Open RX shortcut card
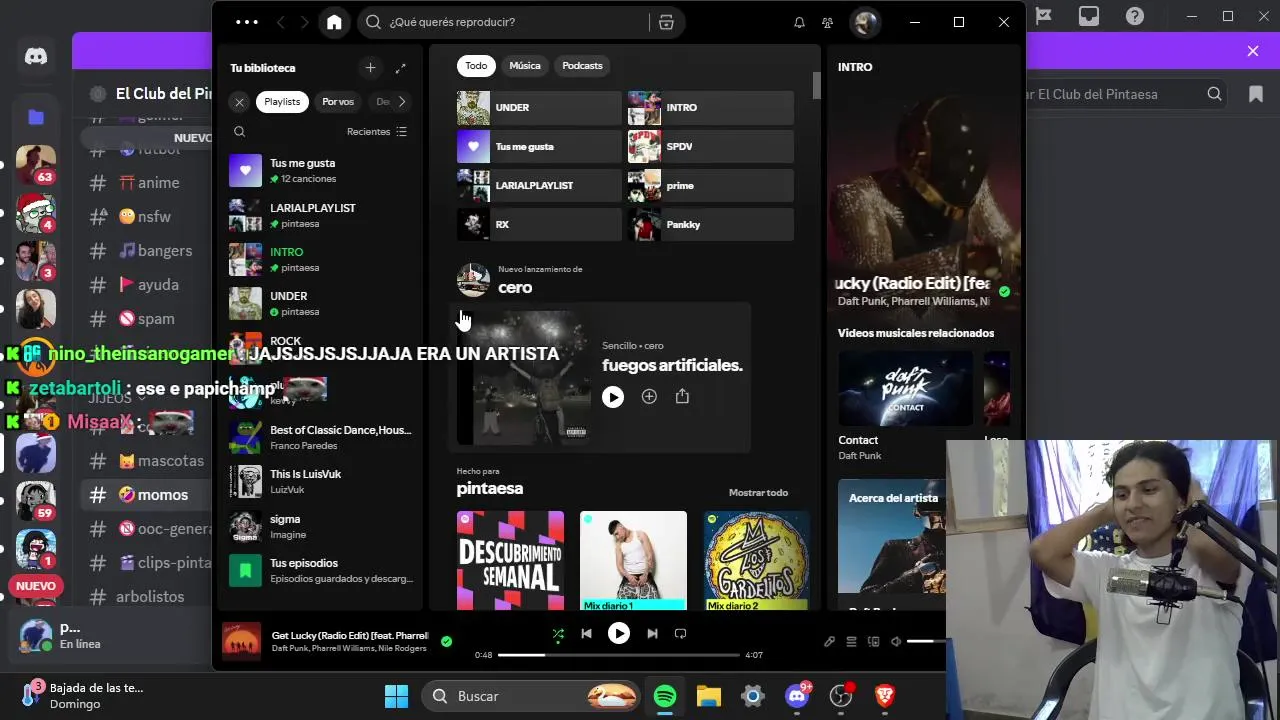1280x720 pixels. 539,224
